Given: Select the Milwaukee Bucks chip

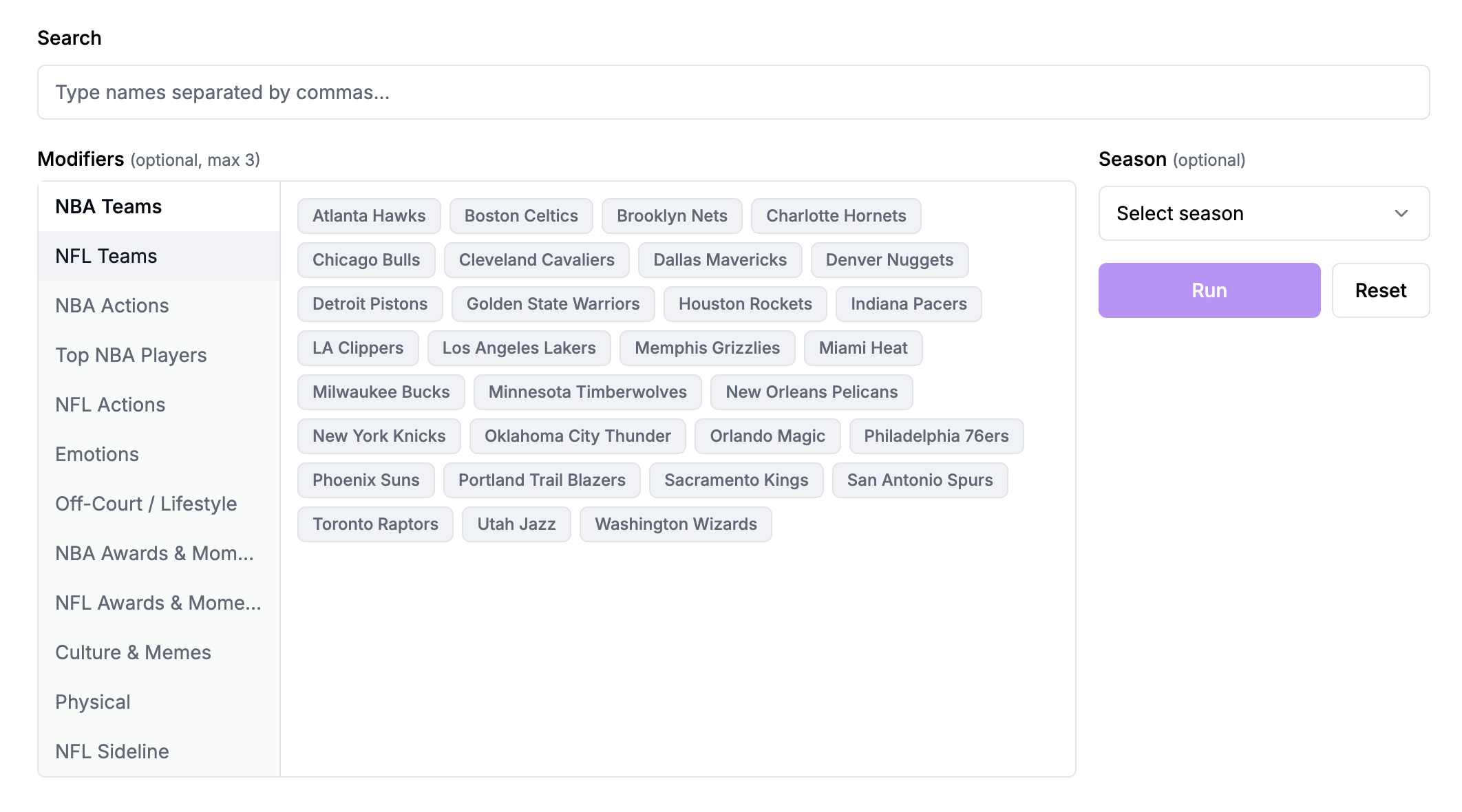Looking at the screenshot, I should coord(381,392).
